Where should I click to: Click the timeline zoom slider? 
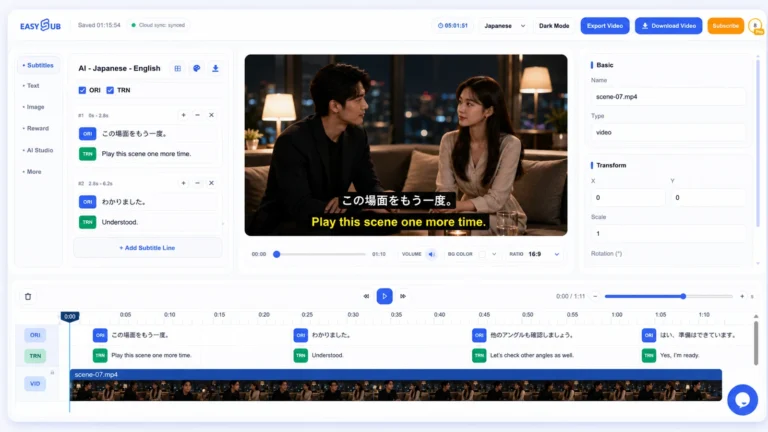pyautogui.click(x=669, y=296)
